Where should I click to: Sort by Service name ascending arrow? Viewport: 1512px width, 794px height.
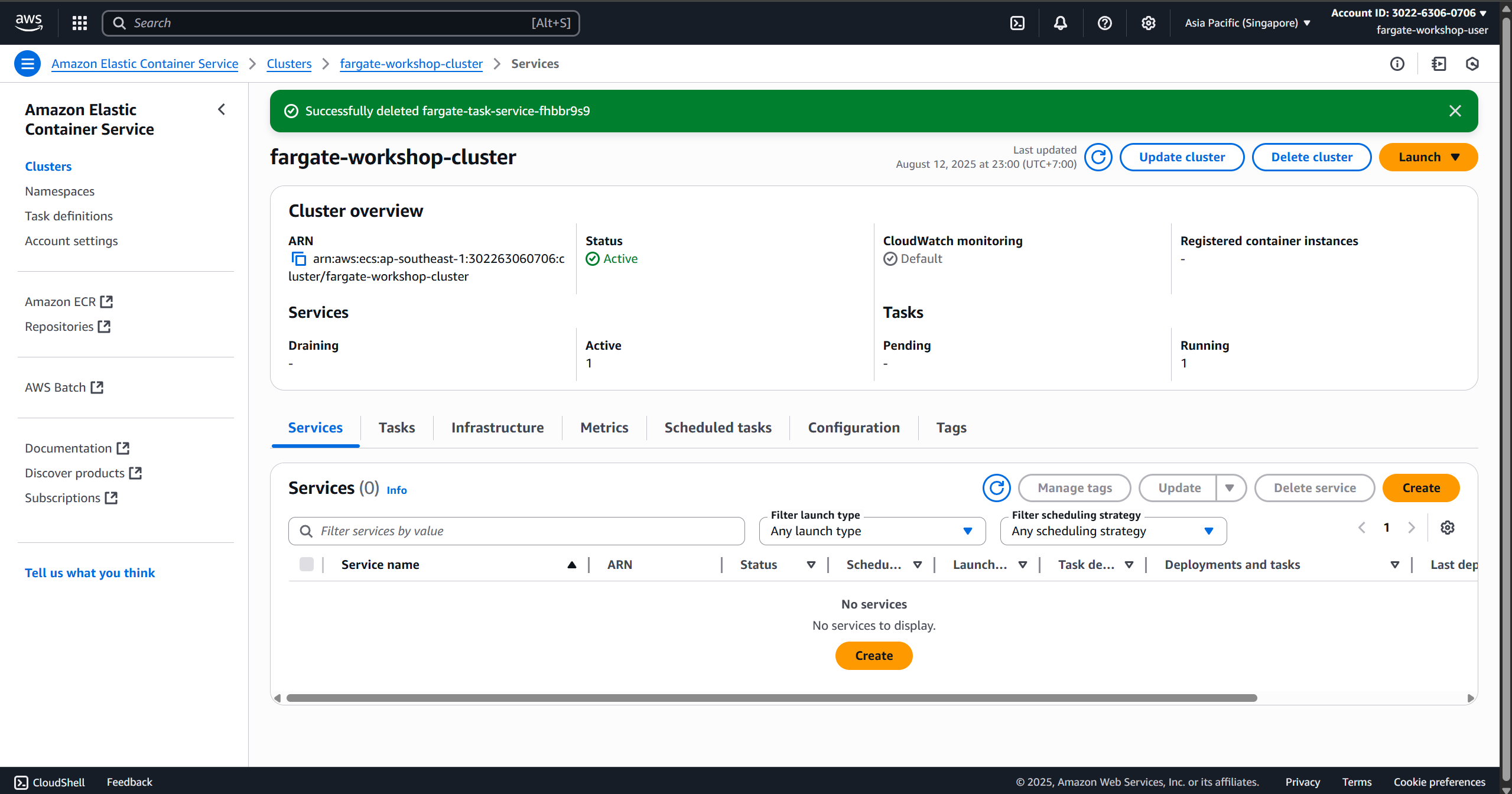571,565
